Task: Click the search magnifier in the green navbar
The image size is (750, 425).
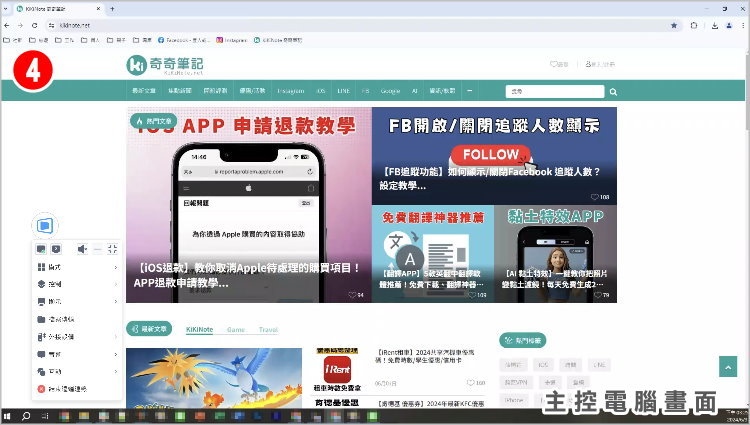Action: pyautogui.click(x=613, y=92)
